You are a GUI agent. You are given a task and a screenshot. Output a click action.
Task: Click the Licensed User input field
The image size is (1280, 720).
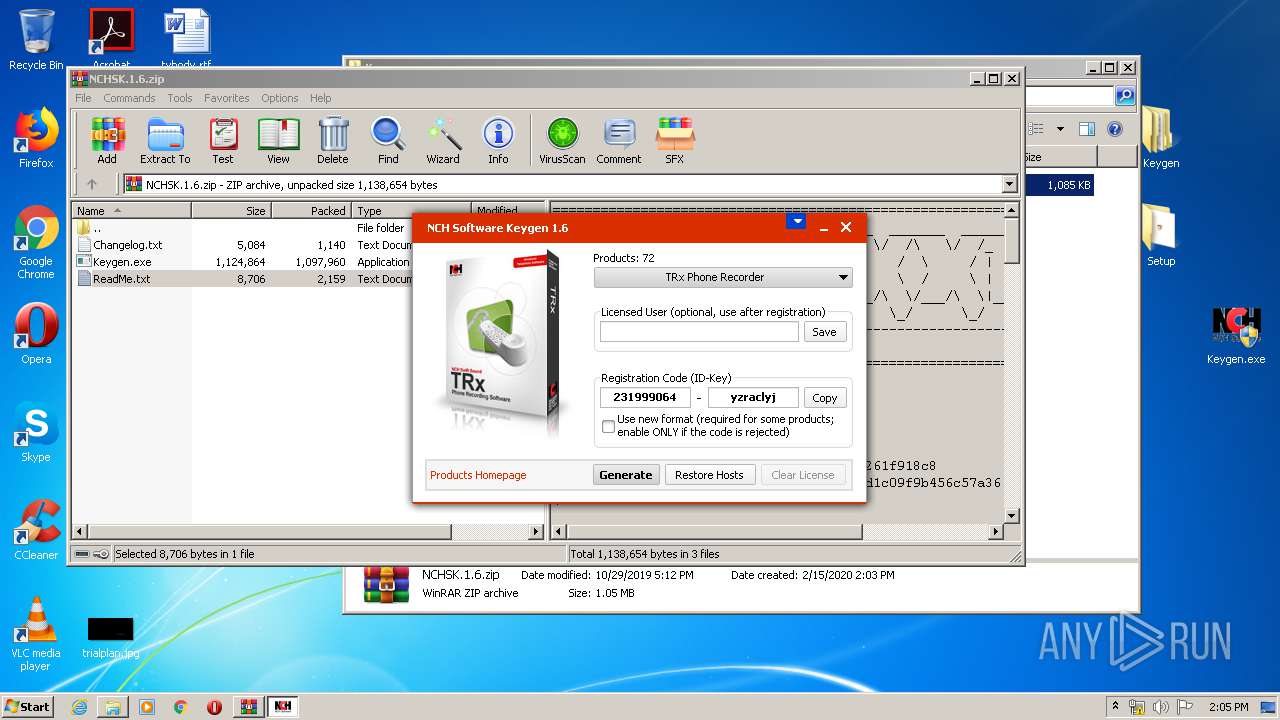[x=699, y=332]
